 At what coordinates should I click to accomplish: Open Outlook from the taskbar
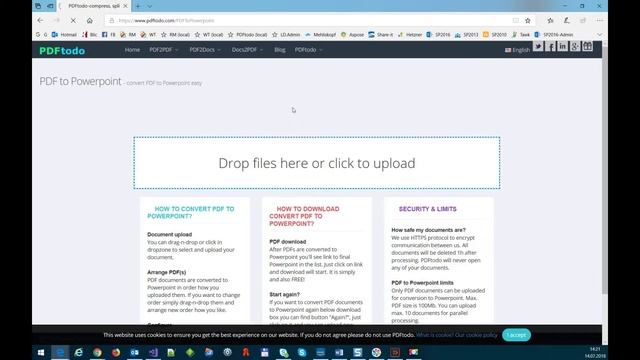point(135,352)
